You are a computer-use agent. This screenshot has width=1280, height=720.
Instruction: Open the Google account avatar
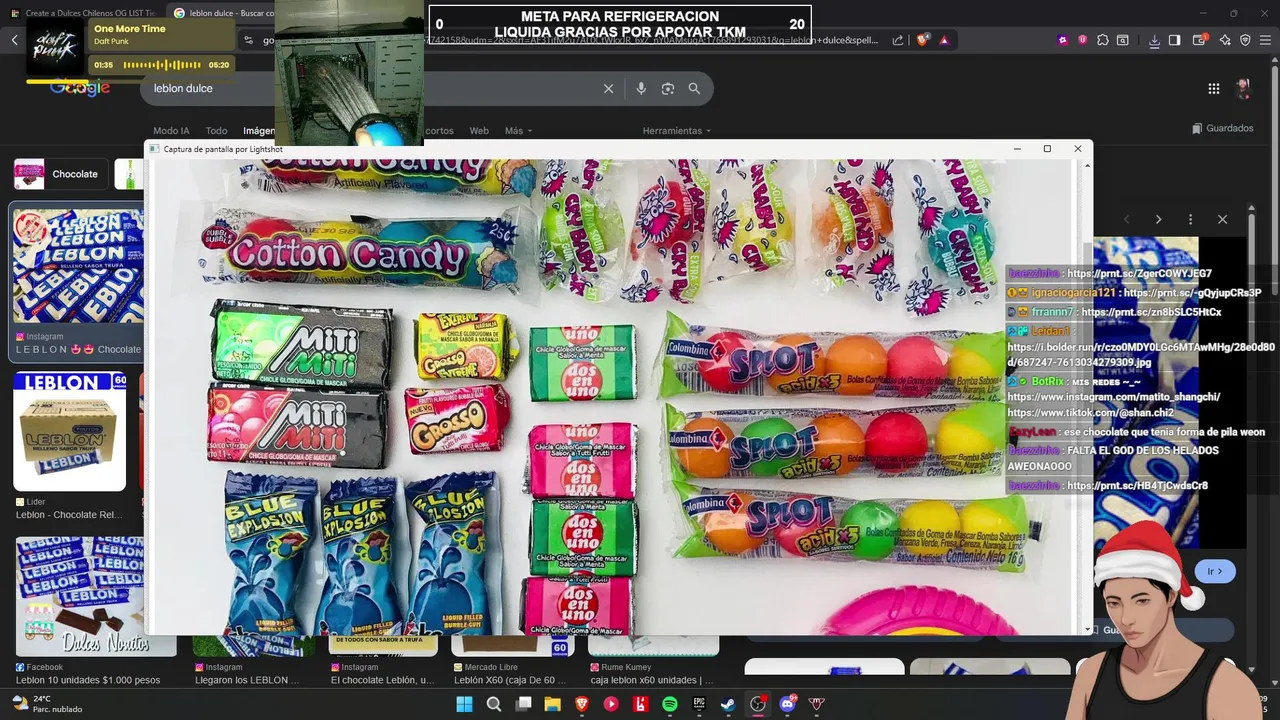(1243, 88)
